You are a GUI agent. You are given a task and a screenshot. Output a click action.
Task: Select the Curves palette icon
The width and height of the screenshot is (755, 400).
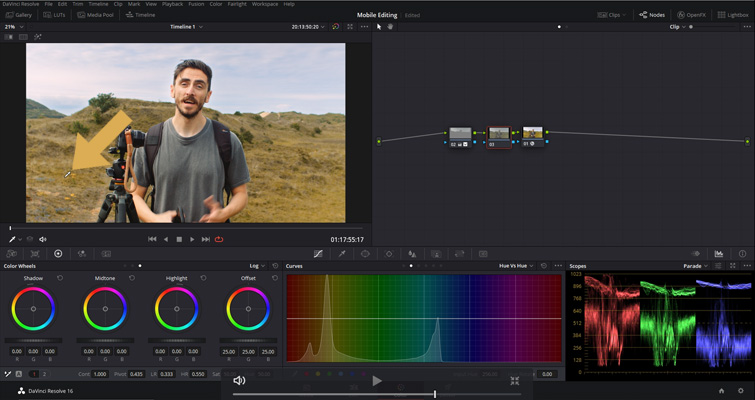[x=318, y=254]
